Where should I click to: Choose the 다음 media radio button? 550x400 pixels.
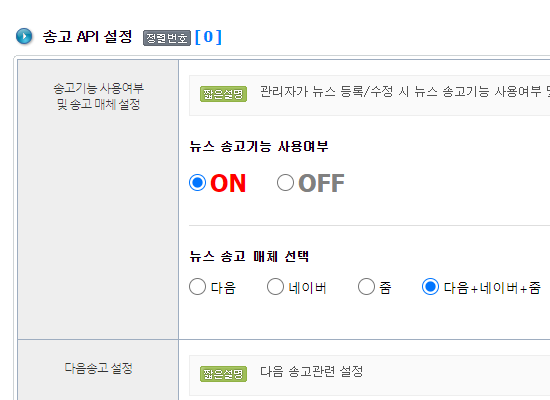click(197, 287)
